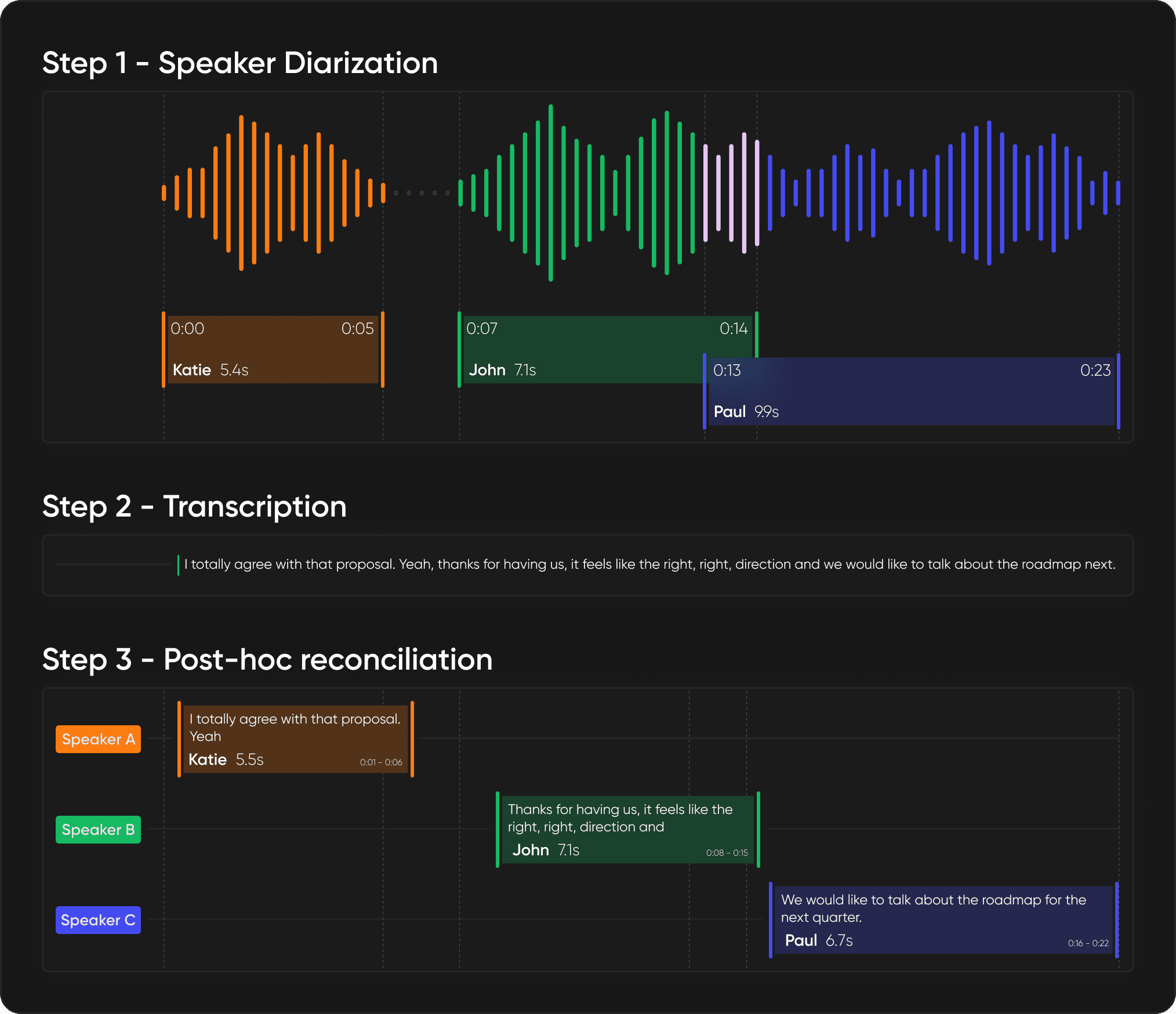
Task: Click the 0:23 end time marker
Action: click(x=1095, y=370)
